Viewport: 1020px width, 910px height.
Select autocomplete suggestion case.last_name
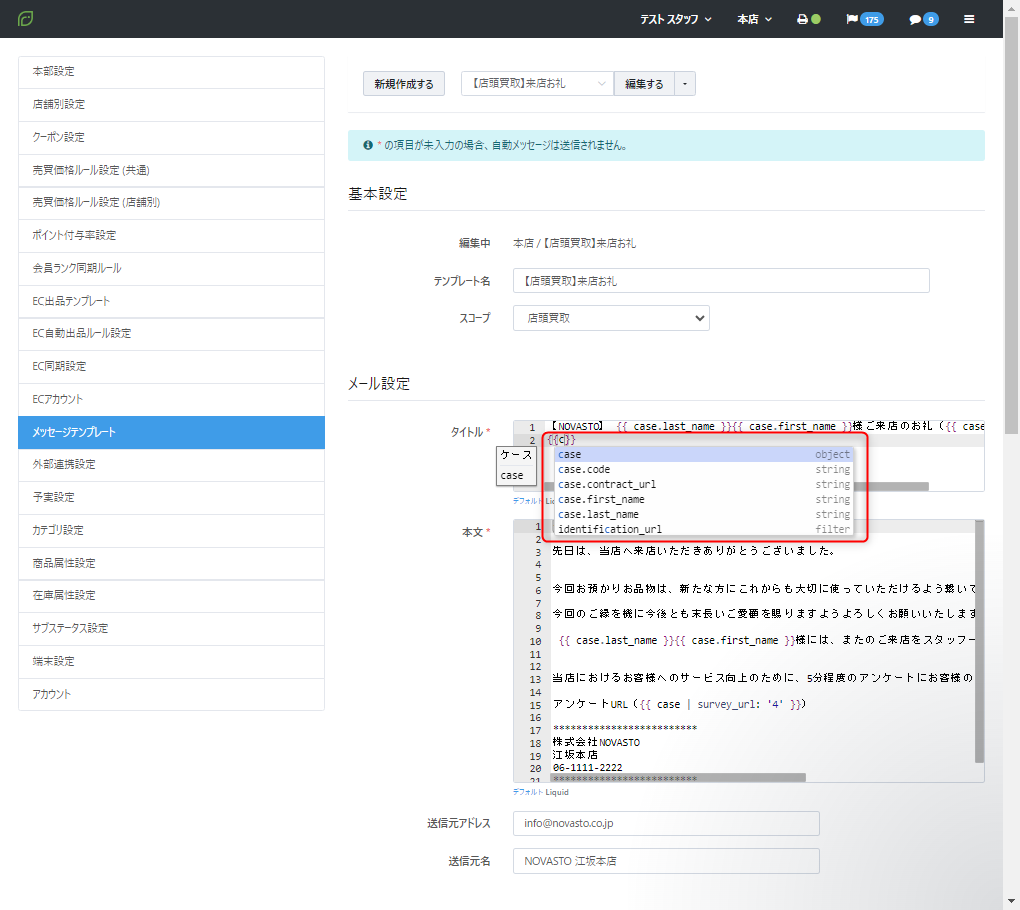[x=703, y=515]
